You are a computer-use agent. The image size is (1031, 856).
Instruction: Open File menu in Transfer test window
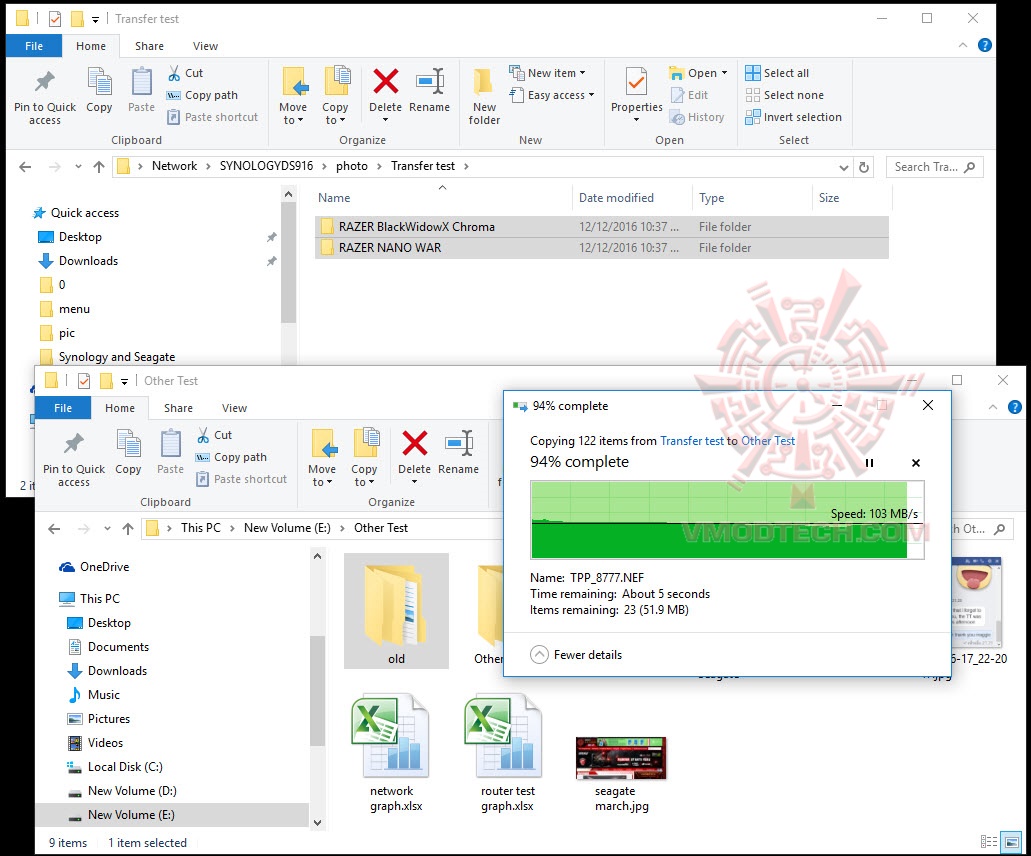click(x=34, y=46)
